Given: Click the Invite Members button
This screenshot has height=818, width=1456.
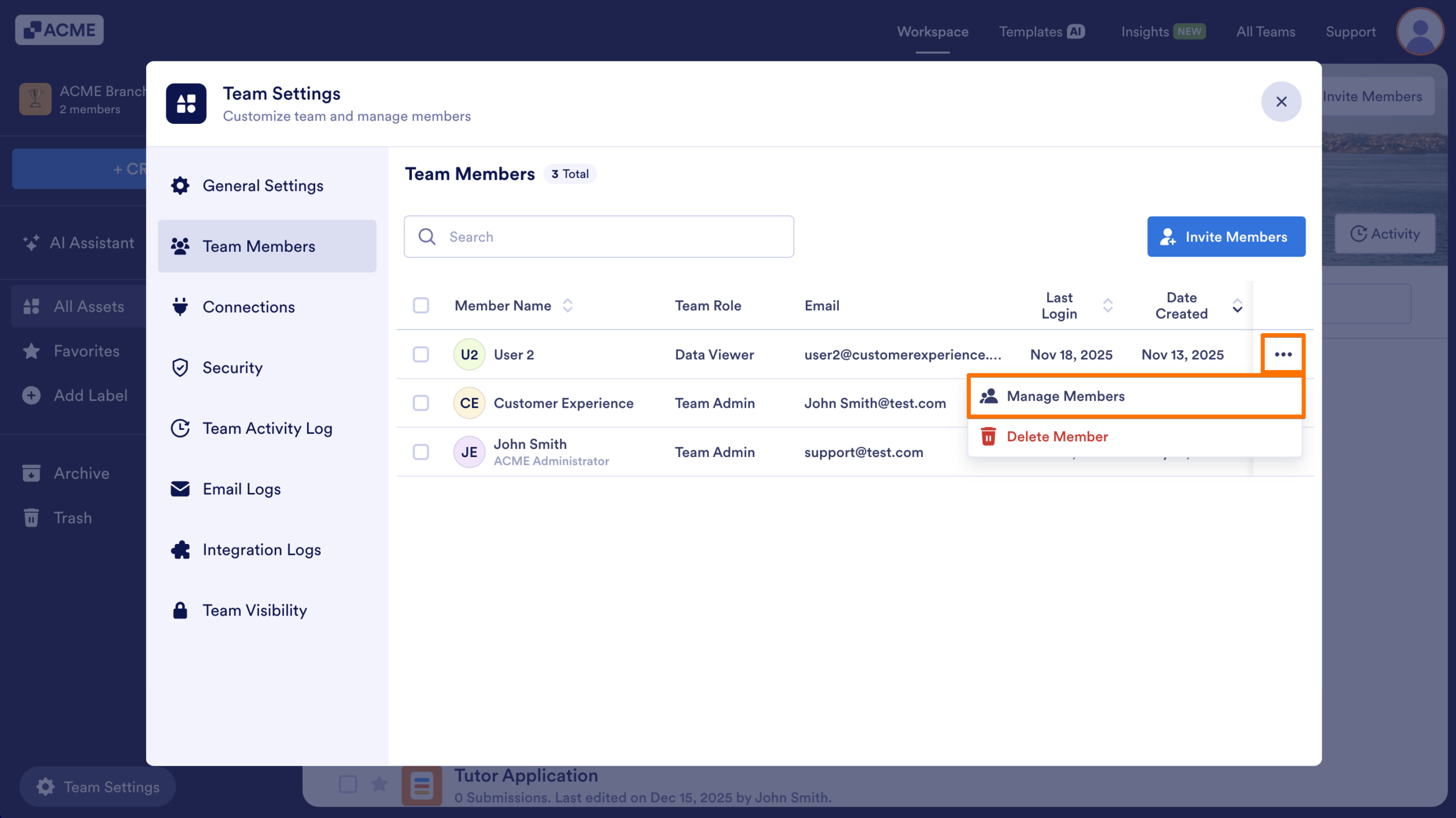Looking at the screenshot, I should [1226, 236].
